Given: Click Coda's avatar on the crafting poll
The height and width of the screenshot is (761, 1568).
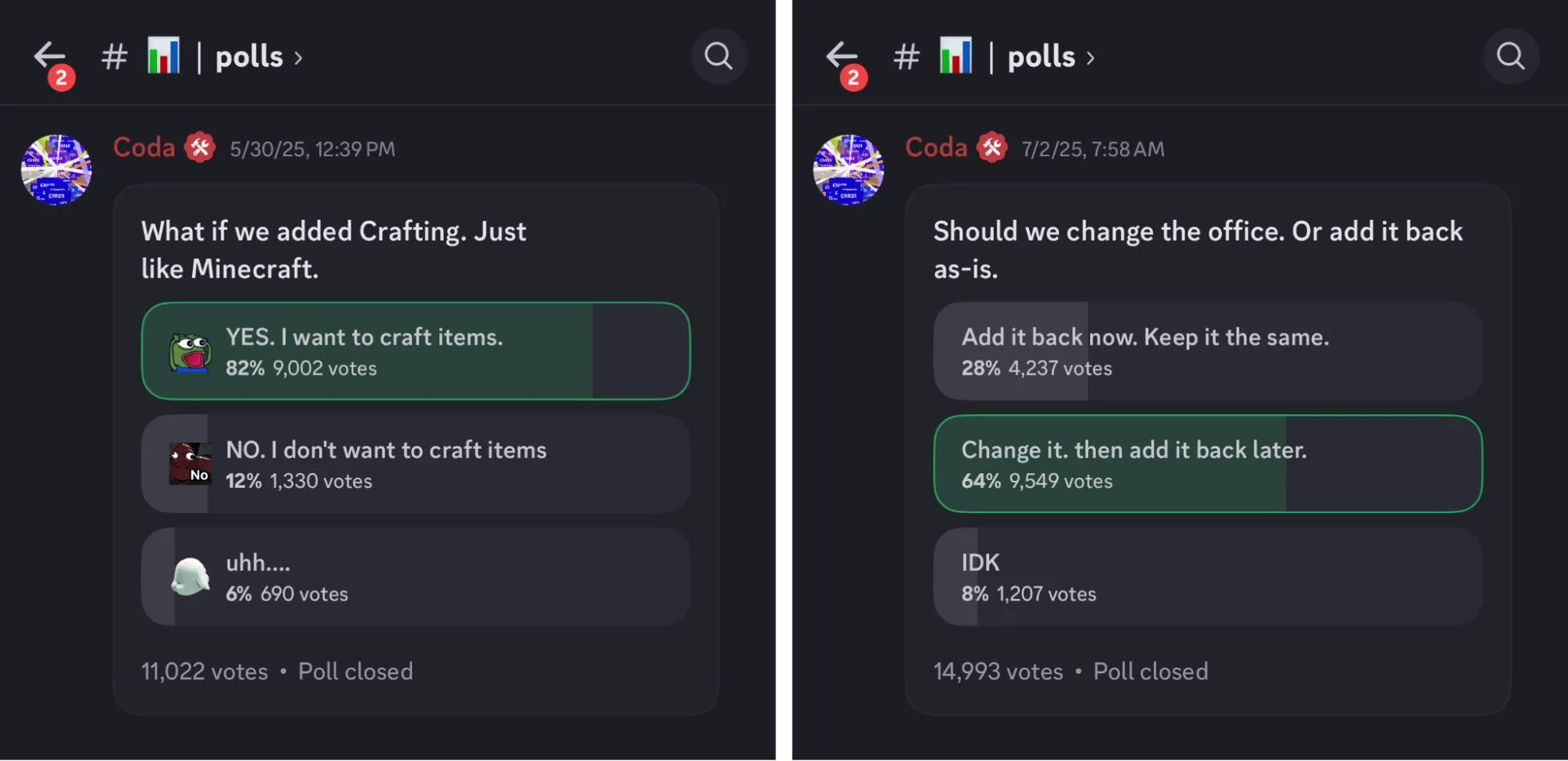Looking at the screenshot, I should (x=56, y=169).
